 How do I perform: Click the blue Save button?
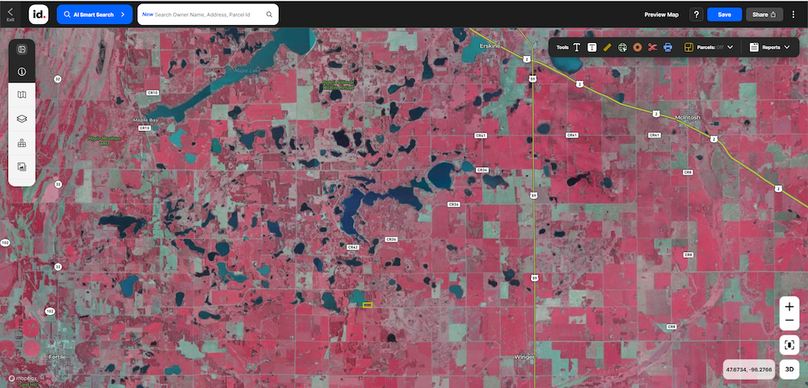(725, 14)
